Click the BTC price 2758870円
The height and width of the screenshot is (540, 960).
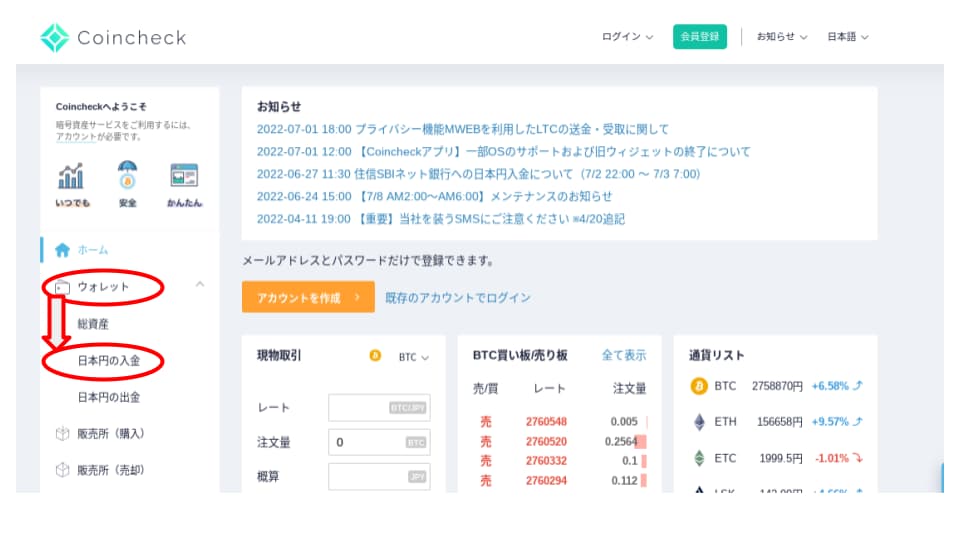tap(777, 386)
